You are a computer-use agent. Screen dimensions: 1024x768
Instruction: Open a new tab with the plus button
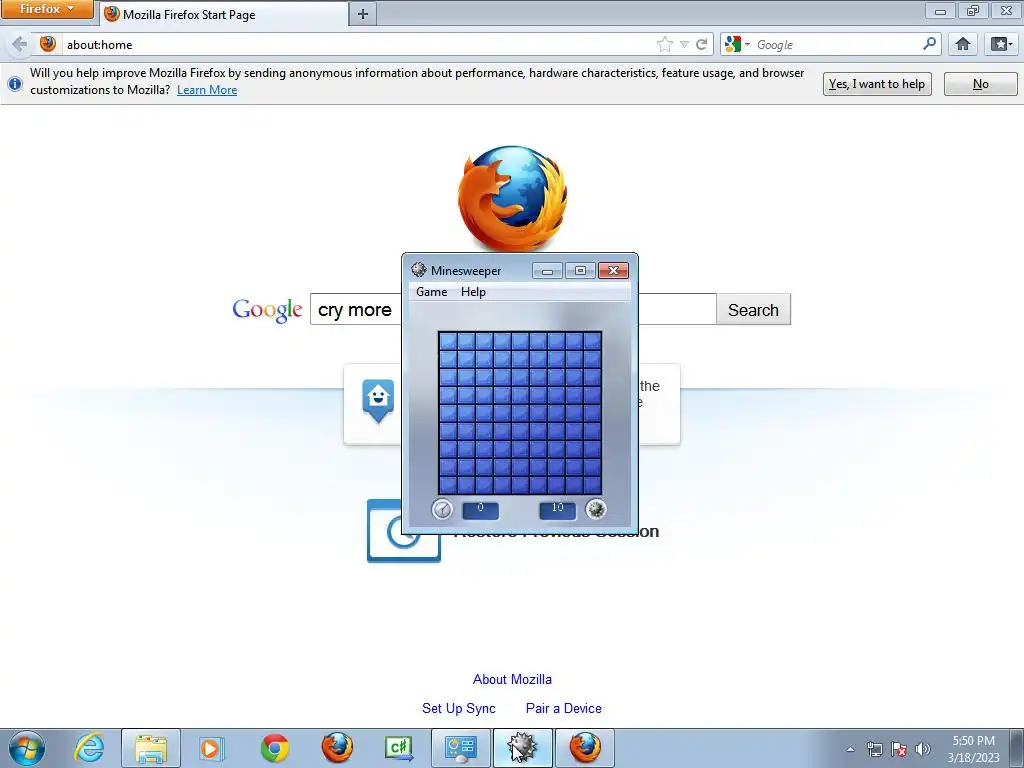coord(363,14)
